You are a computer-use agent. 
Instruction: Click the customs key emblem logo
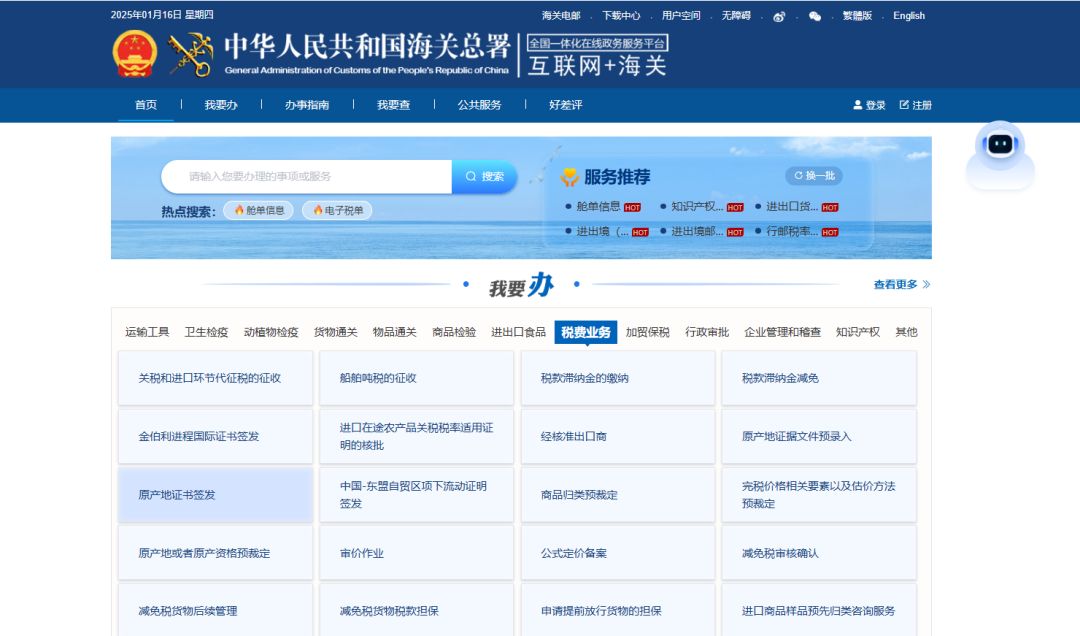click(190, 55)
